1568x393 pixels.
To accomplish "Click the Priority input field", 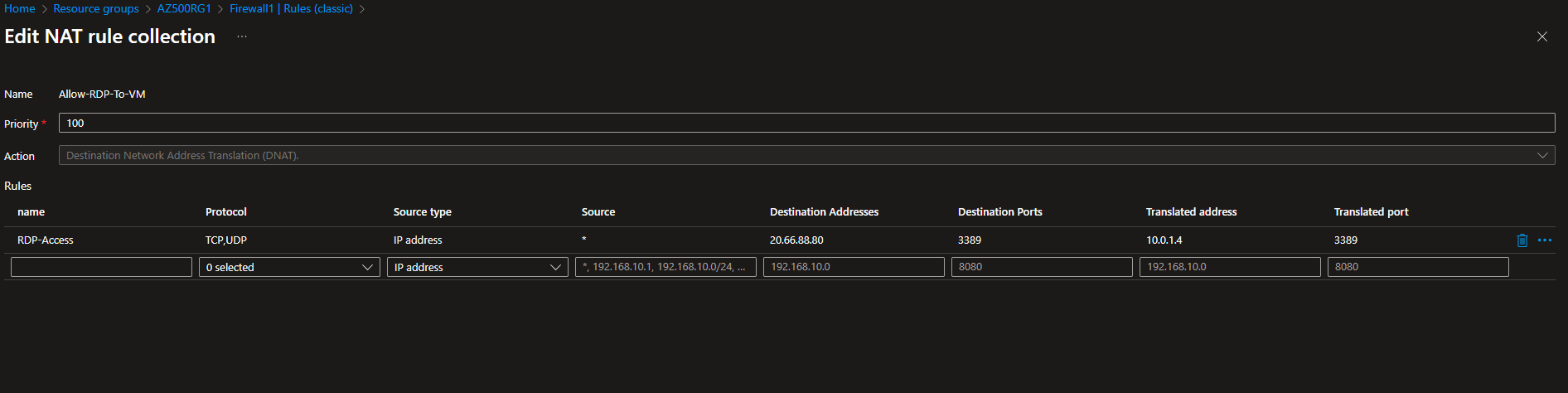I will click(806, 123).
